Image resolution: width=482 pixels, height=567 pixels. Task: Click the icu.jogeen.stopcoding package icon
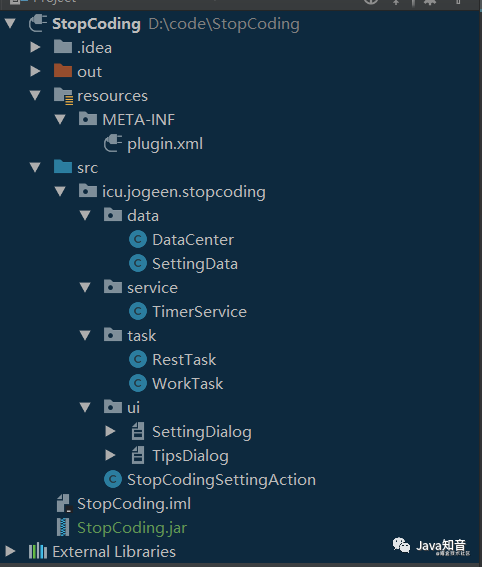[88, 191]
